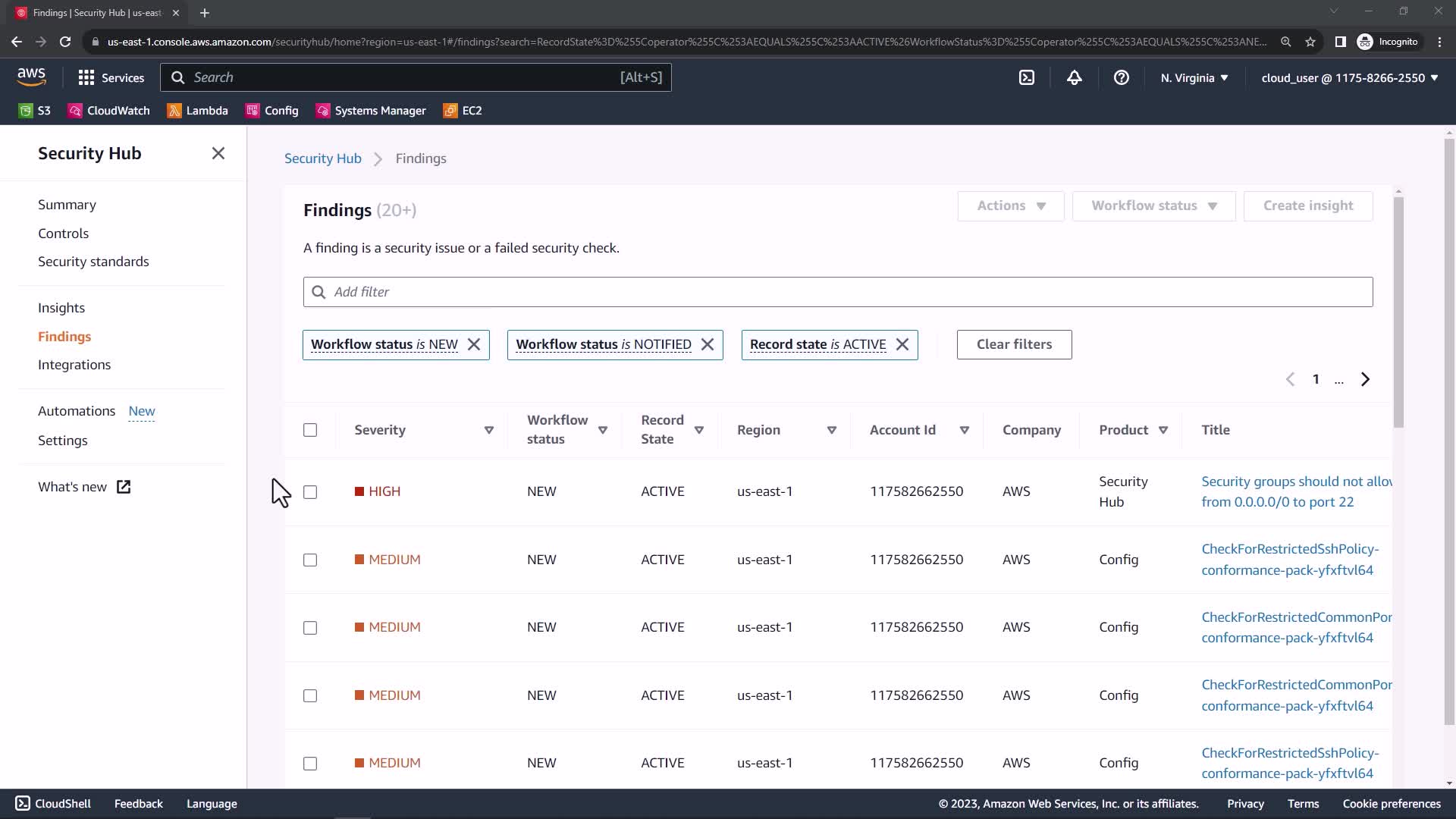Navigate to Insights in sidebar
Screen dimensions: 1456x819
tap(61, 308)
